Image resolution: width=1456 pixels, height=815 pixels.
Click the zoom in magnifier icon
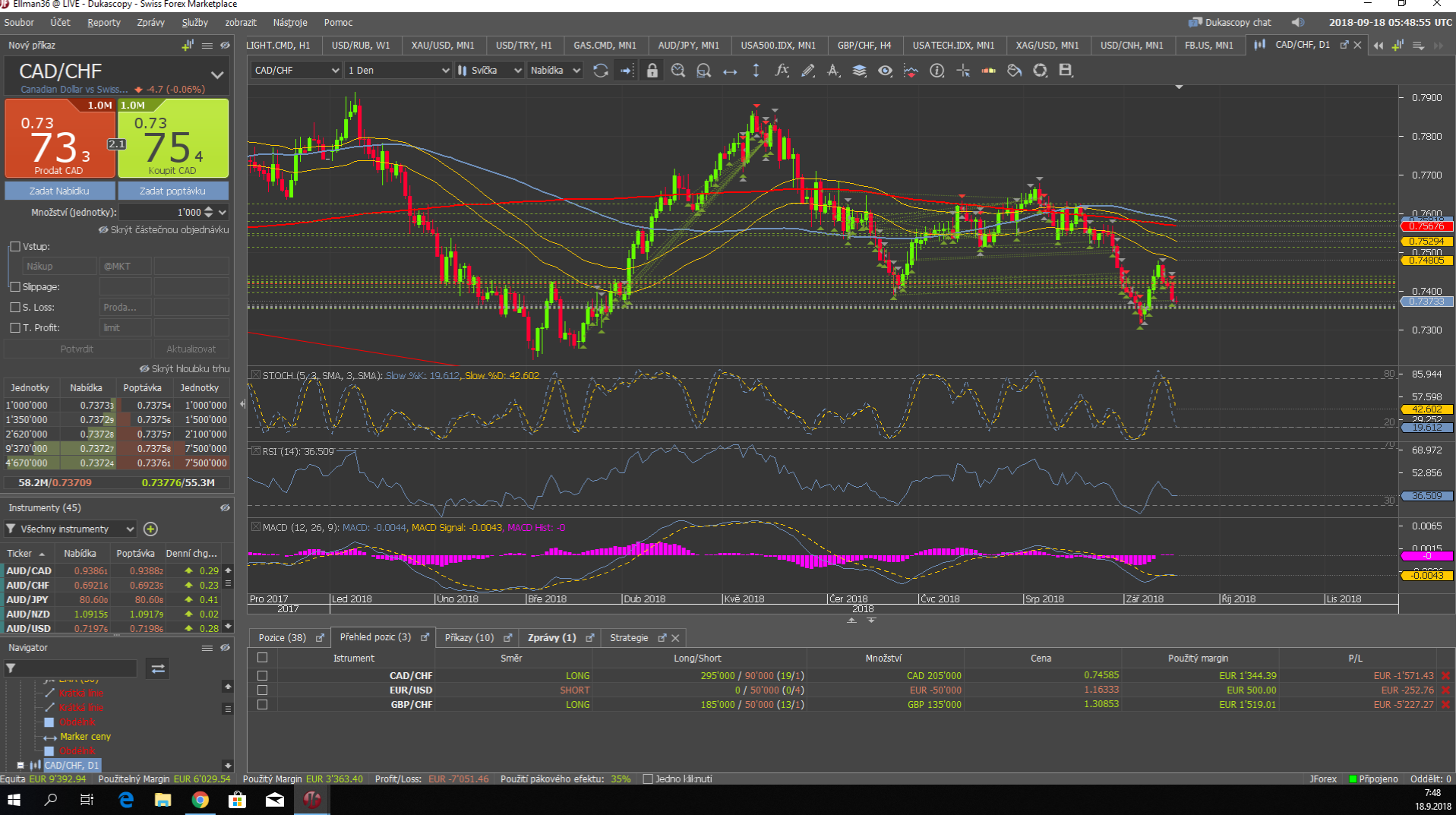678,71
